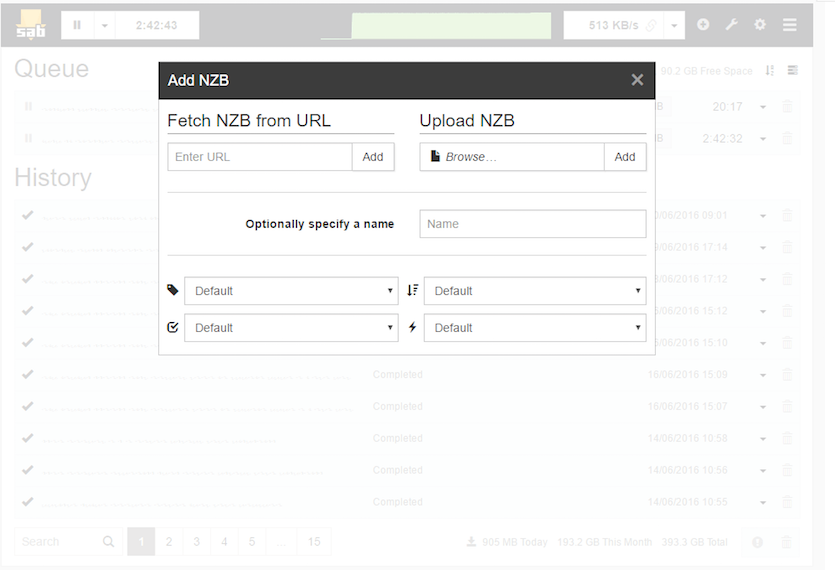Expand the 16/06/2016 15:07 history entry
This screenshot has height=570, width=835.
(763, 407)
